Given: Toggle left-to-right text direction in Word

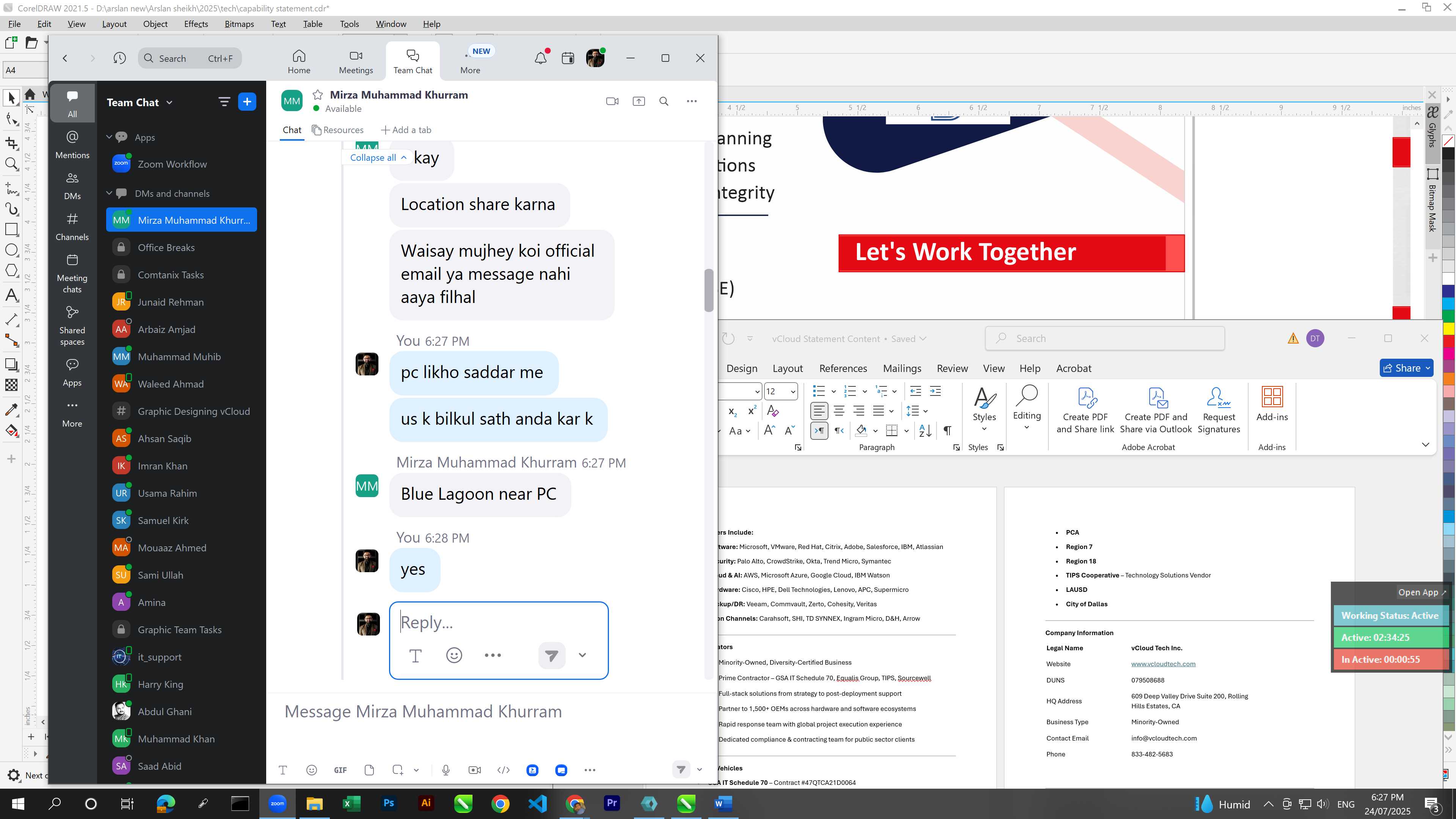Looking at the screenshot, I should [819, 431].
